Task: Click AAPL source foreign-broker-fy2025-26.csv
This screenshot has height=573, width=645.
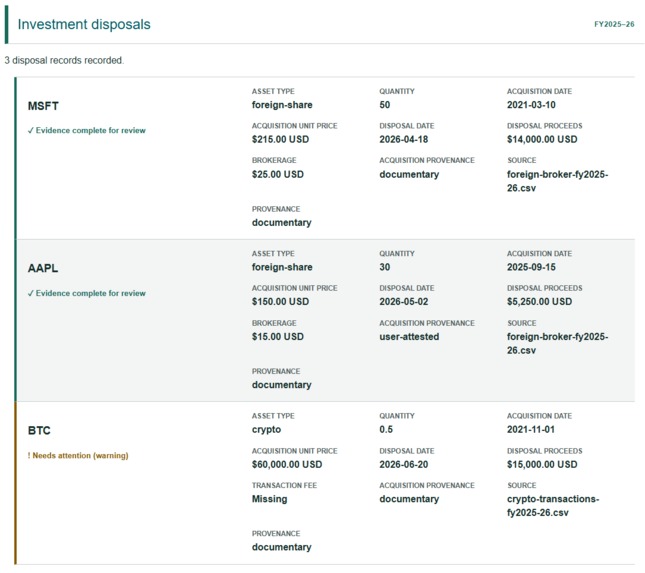Action: pyautogui.click(x=557, y=344)
